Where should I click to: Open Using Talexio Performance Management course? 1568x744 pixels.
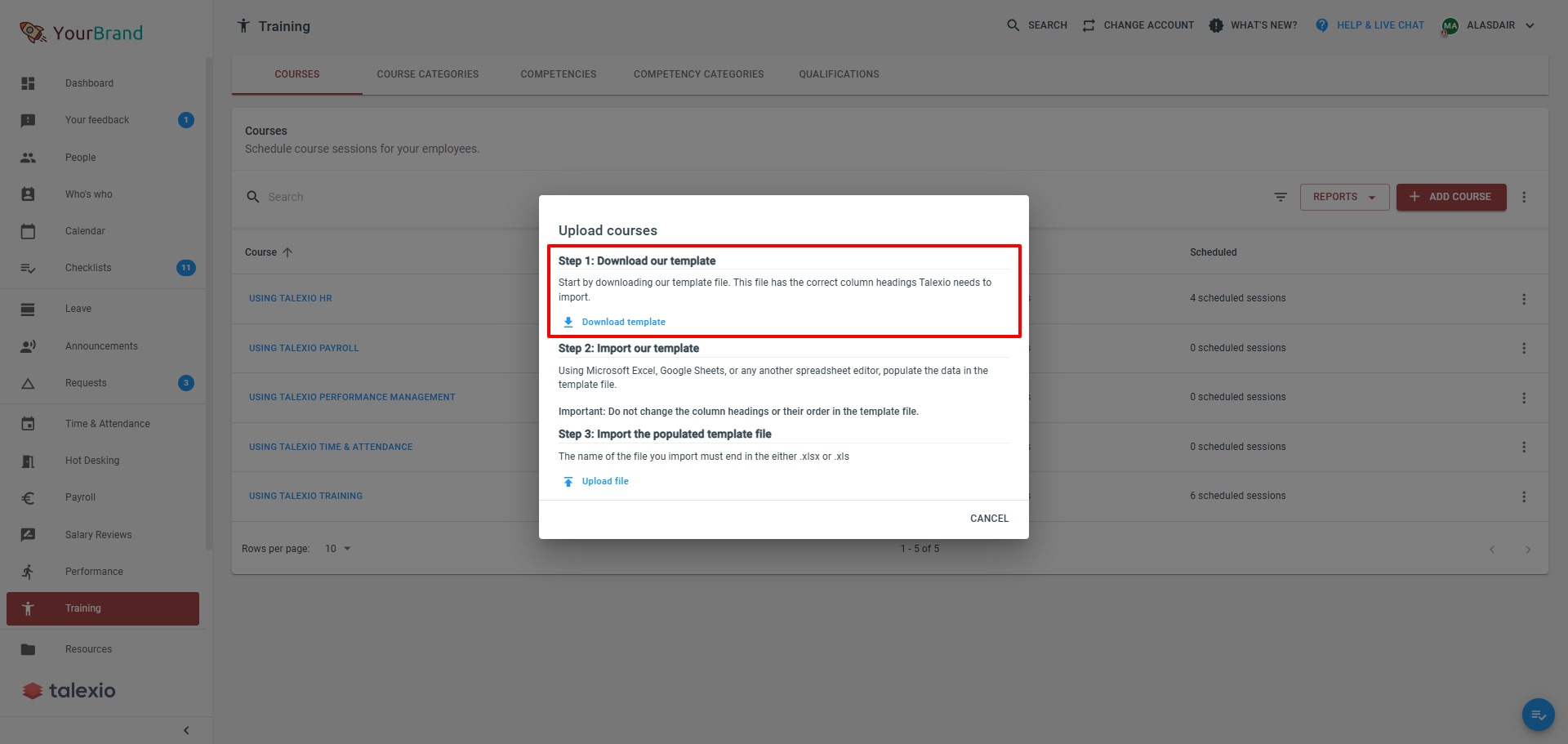(x=352, y=397)
